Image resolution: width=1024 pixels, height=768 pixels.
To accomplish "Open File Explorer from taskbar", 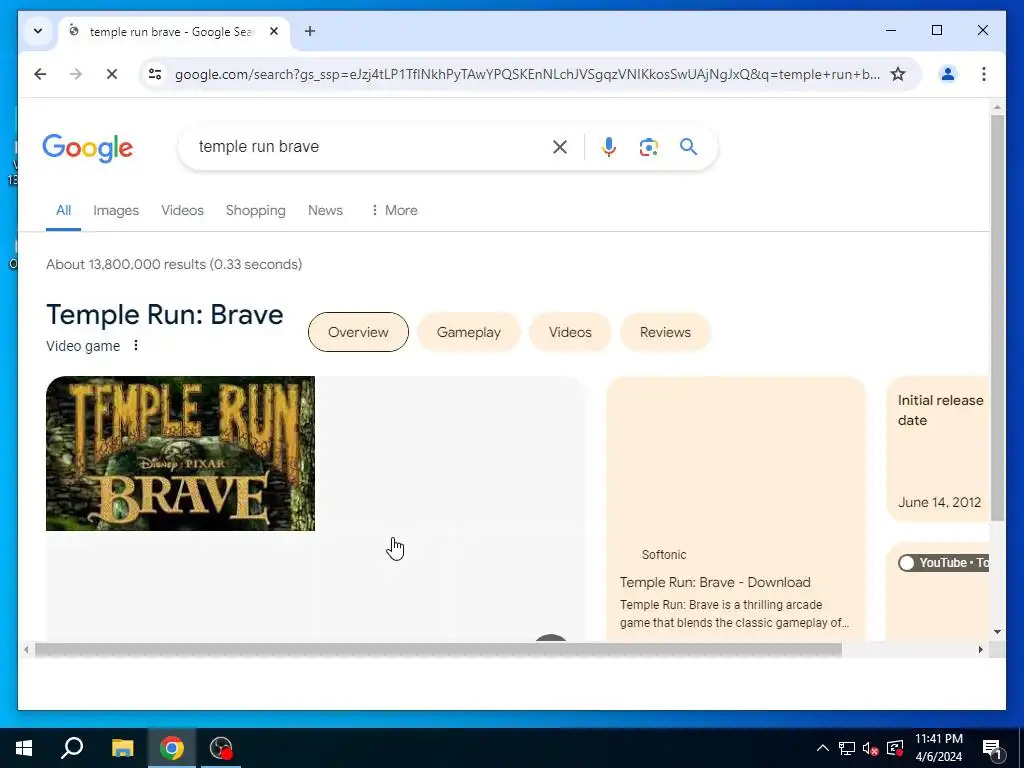I will [122, 748].
